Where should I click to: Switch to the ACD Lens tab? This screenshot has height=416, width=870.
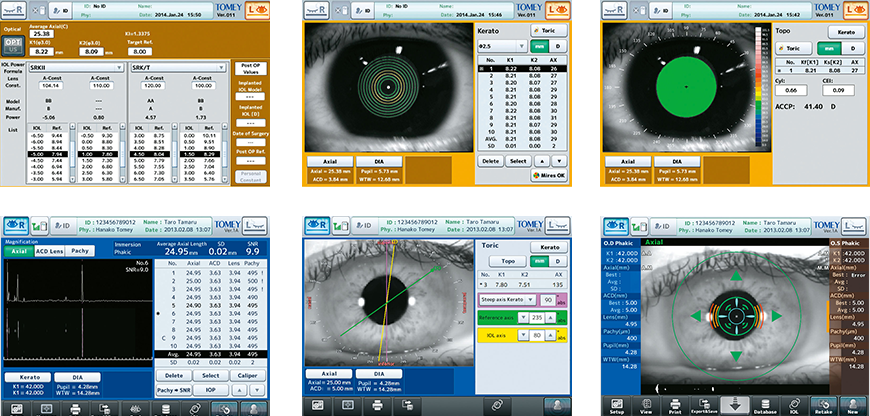51,253
